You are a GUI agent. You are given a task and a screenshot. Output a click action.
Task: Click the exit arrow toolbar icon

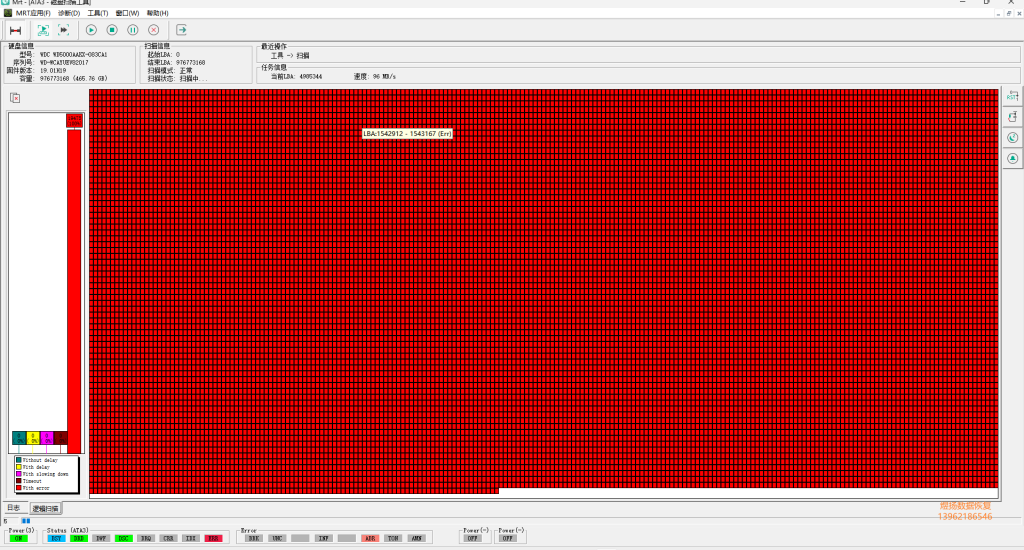(182, 30)
